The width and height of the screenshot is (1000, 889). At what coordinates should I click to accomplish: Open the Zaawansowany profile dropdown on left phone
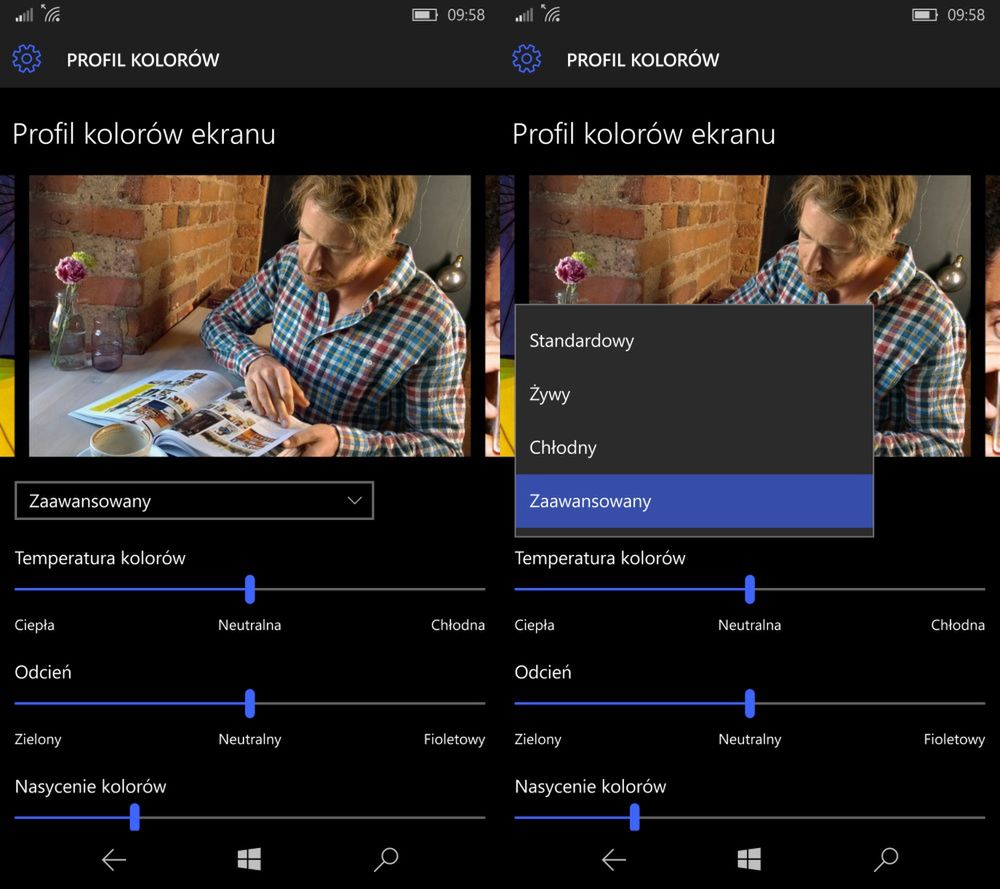(194, 501)
